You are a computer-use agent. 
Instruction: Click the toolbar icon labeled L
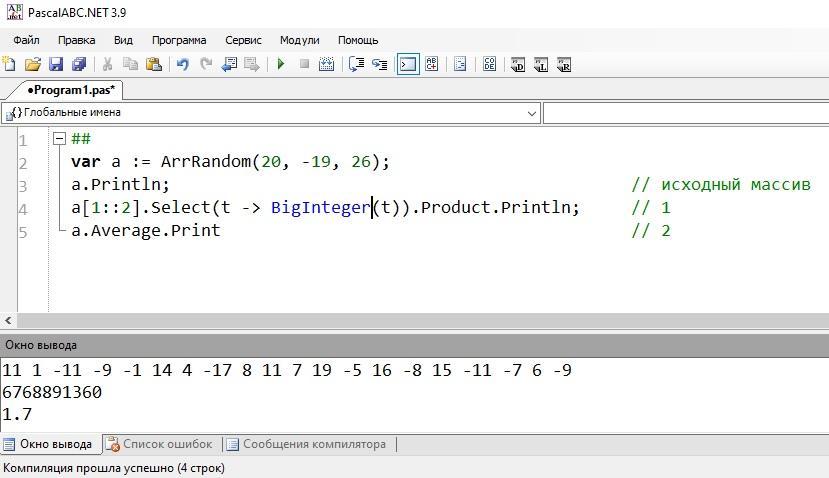coord(541,65)
